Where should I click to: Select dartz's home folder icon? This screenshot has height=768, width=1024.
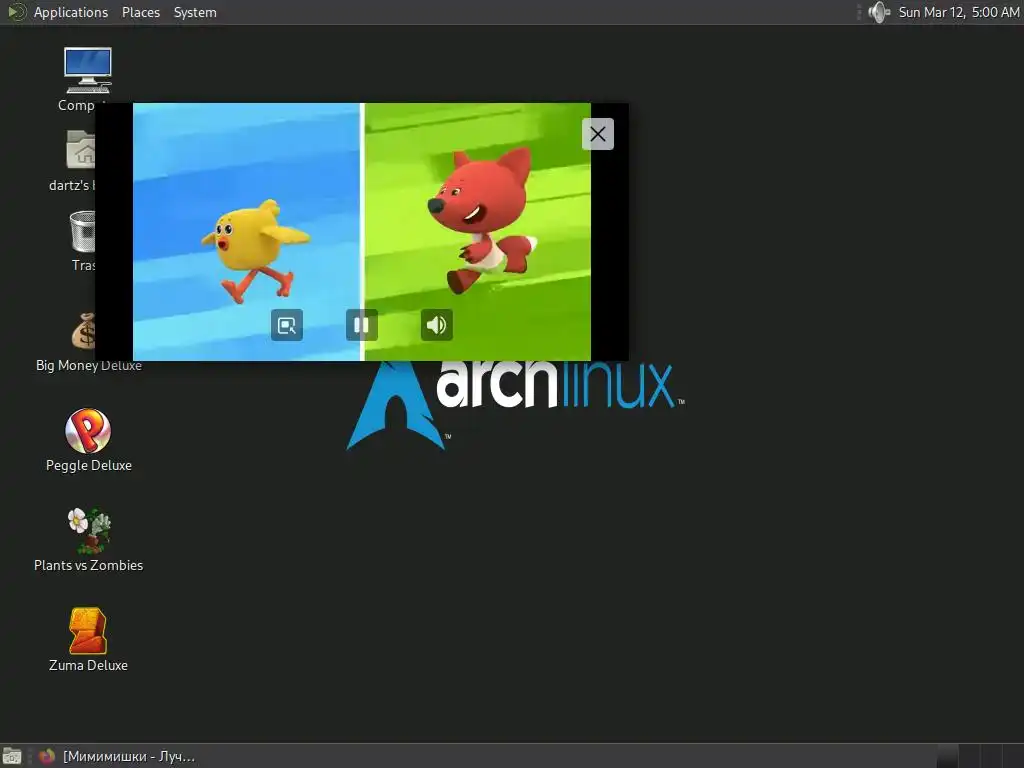tap(81, 150)
